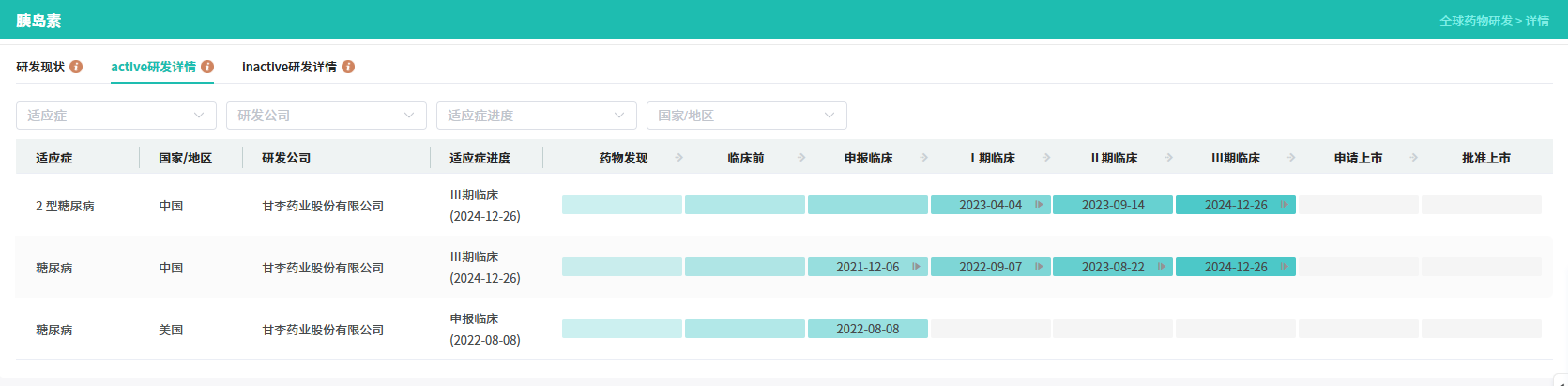Click the info icon beside active研发详情

pos(207,67)
